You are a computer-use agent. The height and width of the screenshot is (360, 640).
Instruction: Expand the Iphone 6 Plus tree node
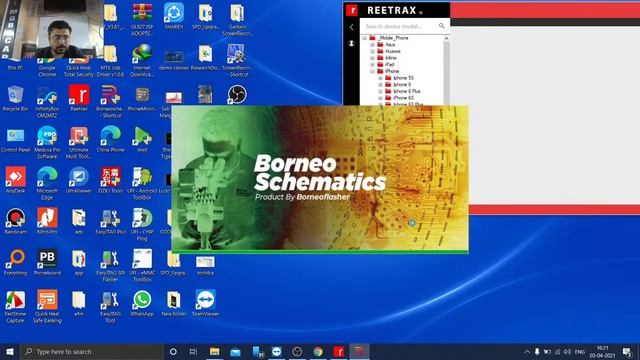tap(380, 91)
